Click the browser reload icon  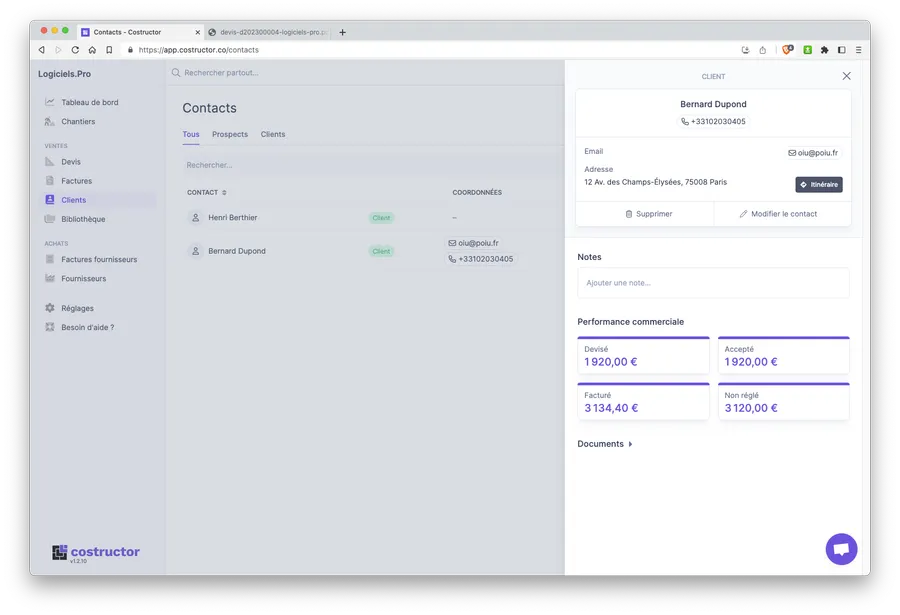click(75, 49)
